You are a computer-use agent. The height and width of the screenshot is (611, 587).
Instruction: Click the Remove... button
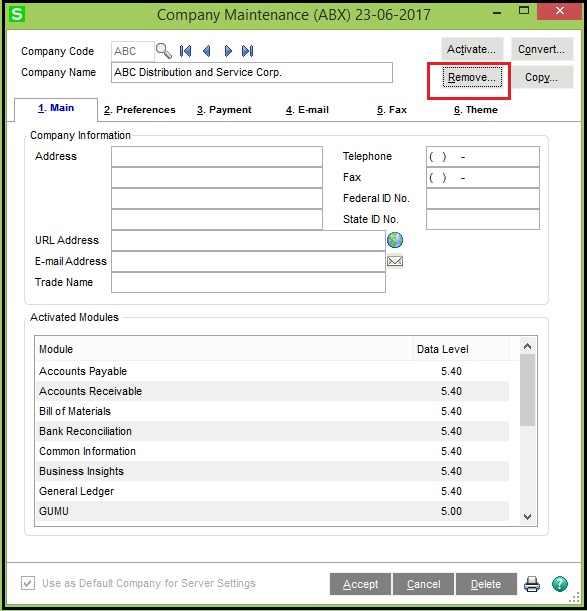pos(472,77)
